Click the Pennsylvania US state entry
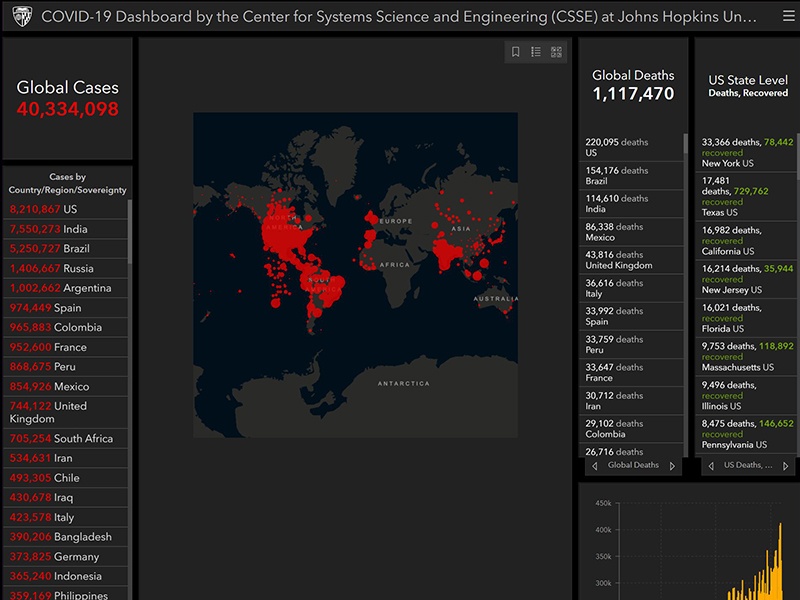 click(746, 434)
